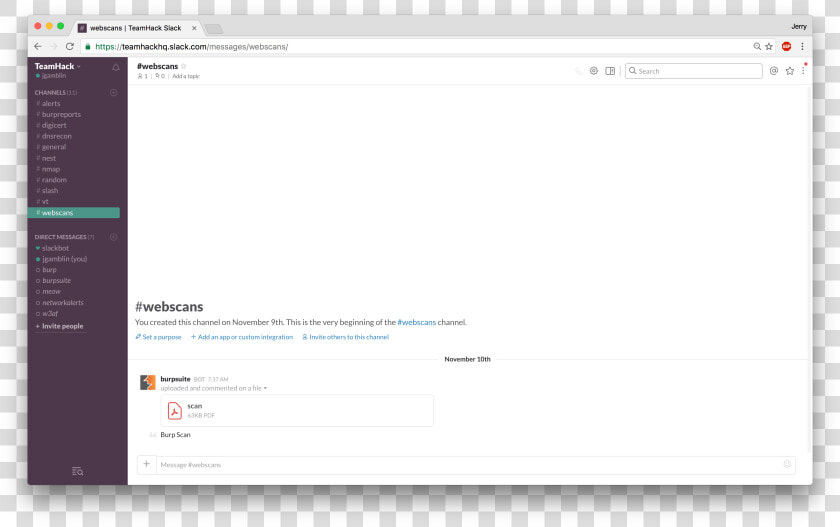Screen dimensions: 840x527
Task: Select the webscans | TeamHack Slack tab
Action: 135,28
